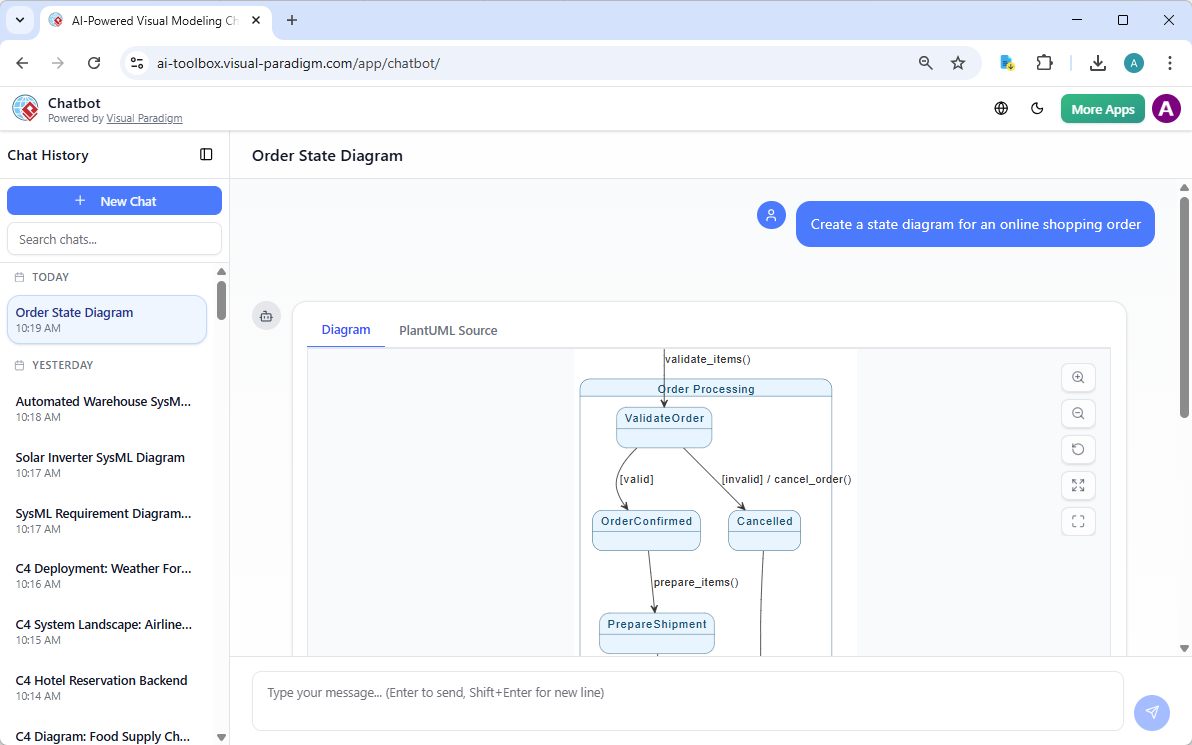Viewport: 1192px width, 745px height.
Task: Select the Diagram tab
Action: [x=346, y=330]
